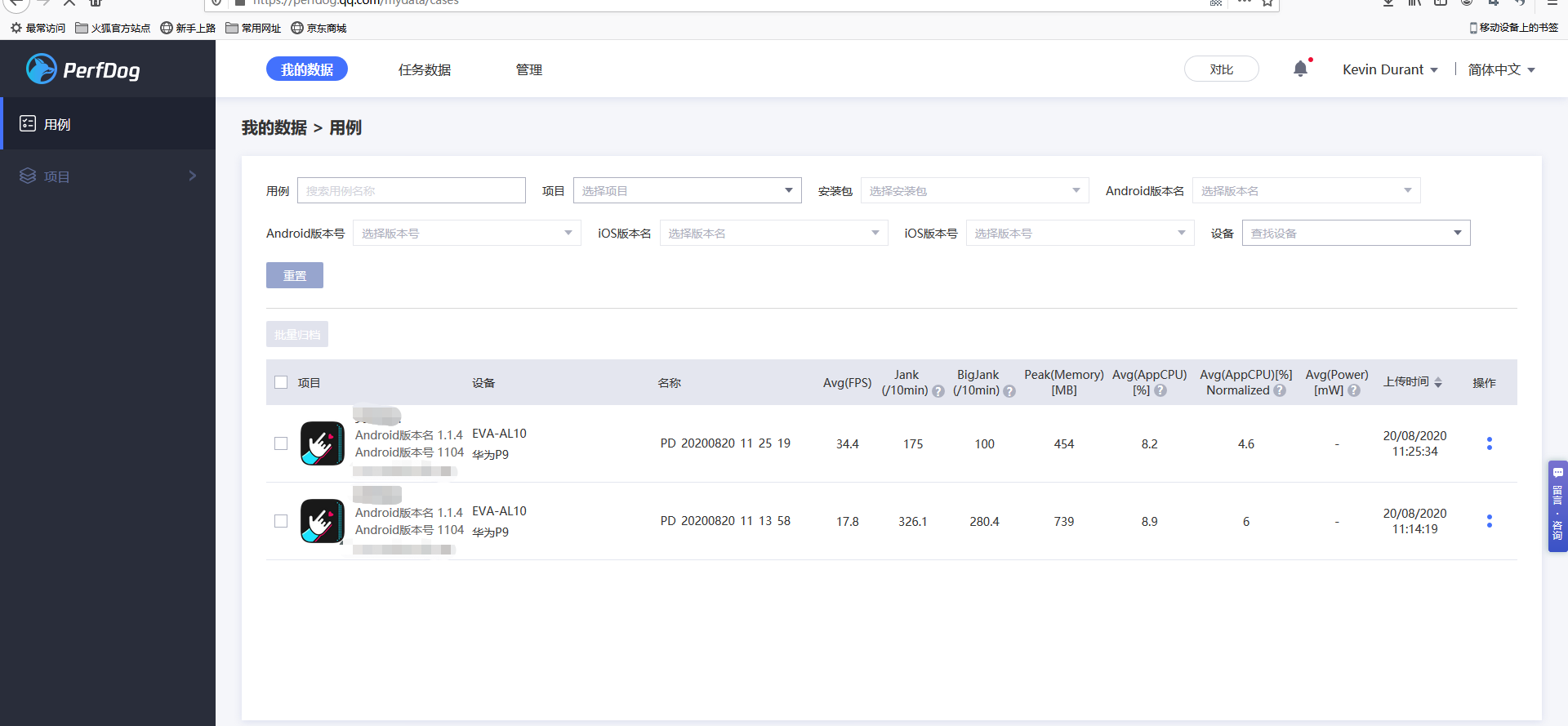This screenshot has height=726, width=1568.
Task: Open the Android版本号 dropdown
Action: click(x=467, y=233)
